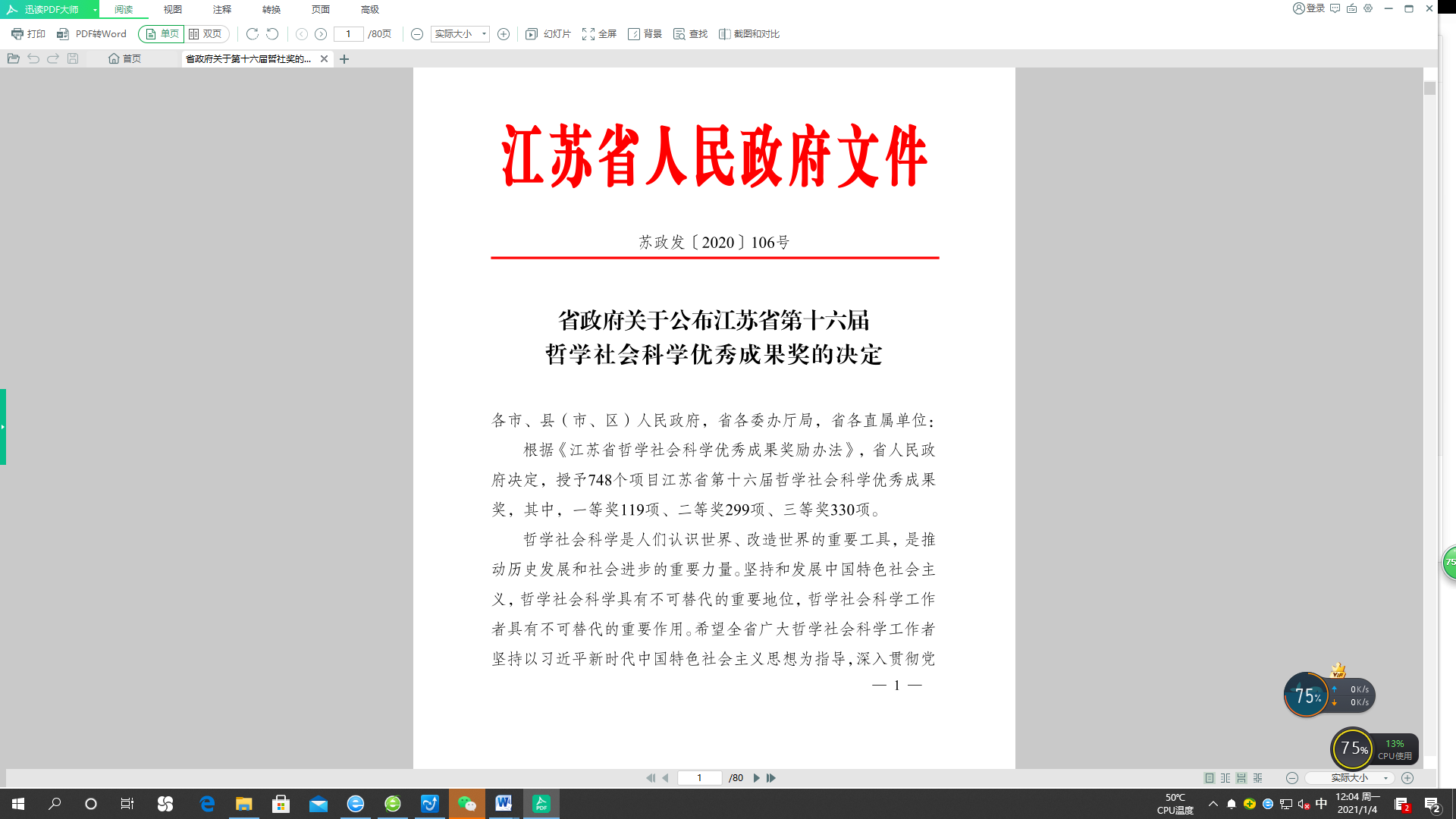Screen dimensions: 1456x819
Task: Switch to double page (双页) view
Action: tap(206, 34)
